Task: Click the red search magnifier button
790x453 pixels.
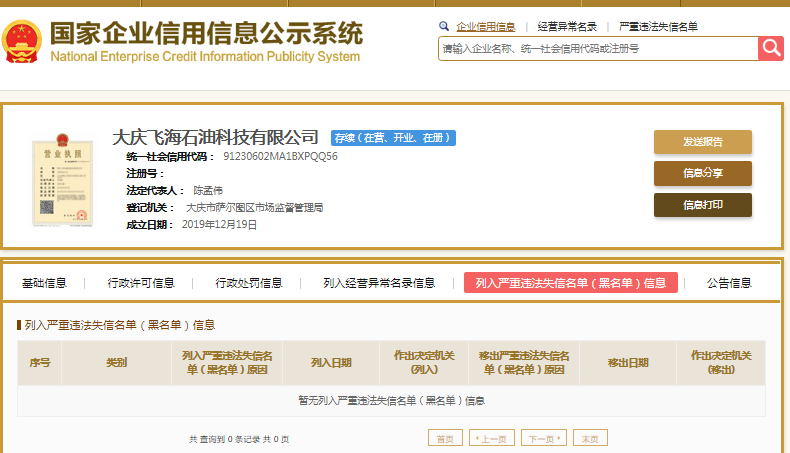Action: coord(771,48)
